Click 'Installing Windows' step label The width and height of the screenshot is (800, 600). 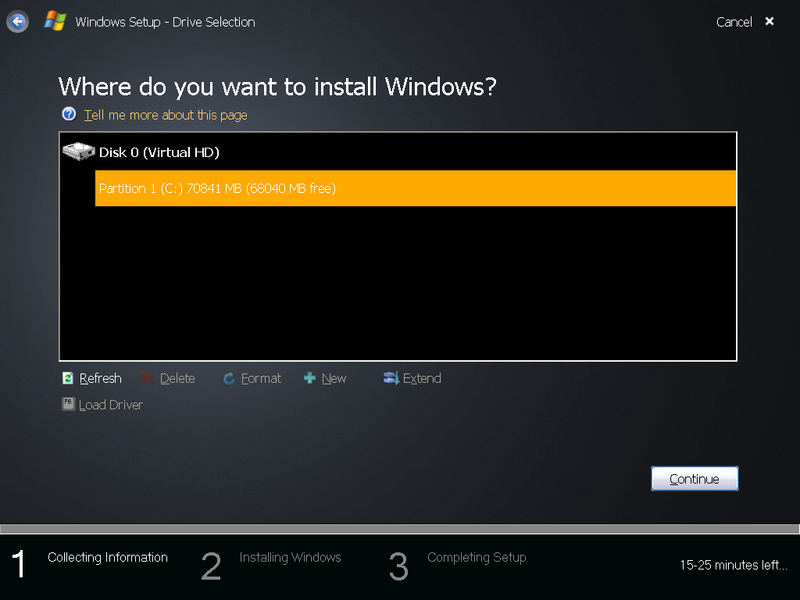click(290, 557)
